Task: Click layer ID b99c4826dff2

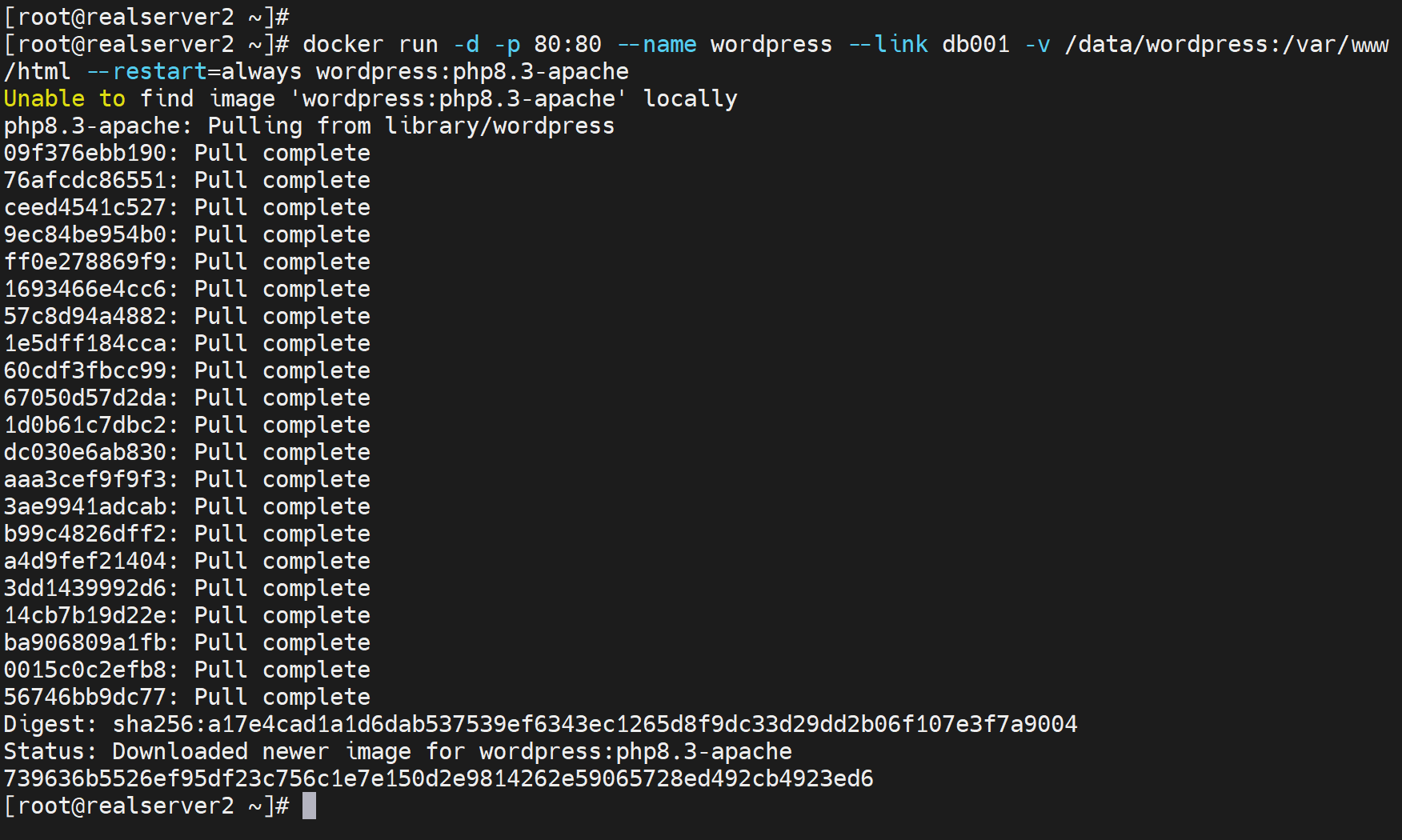Action: click(85, 534)
